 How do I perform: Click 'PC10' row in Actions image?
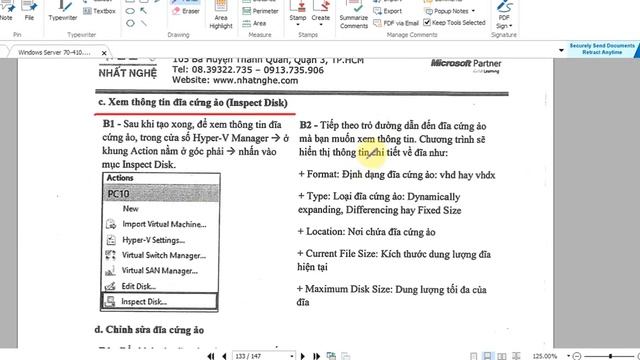(161, 193)
